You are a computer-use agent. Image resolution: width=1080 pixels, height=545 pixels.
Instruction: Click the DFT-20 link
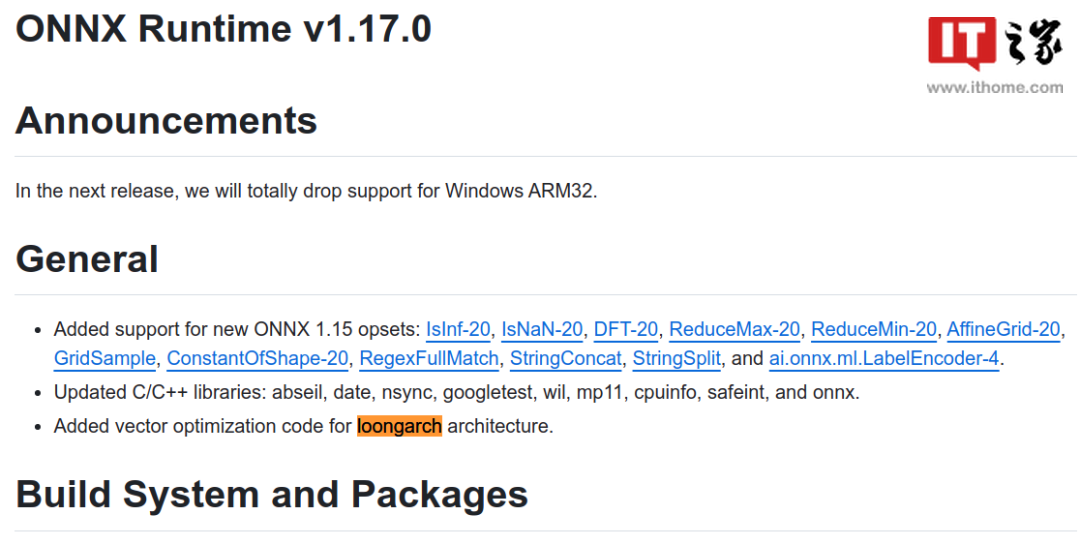[626, 329]
